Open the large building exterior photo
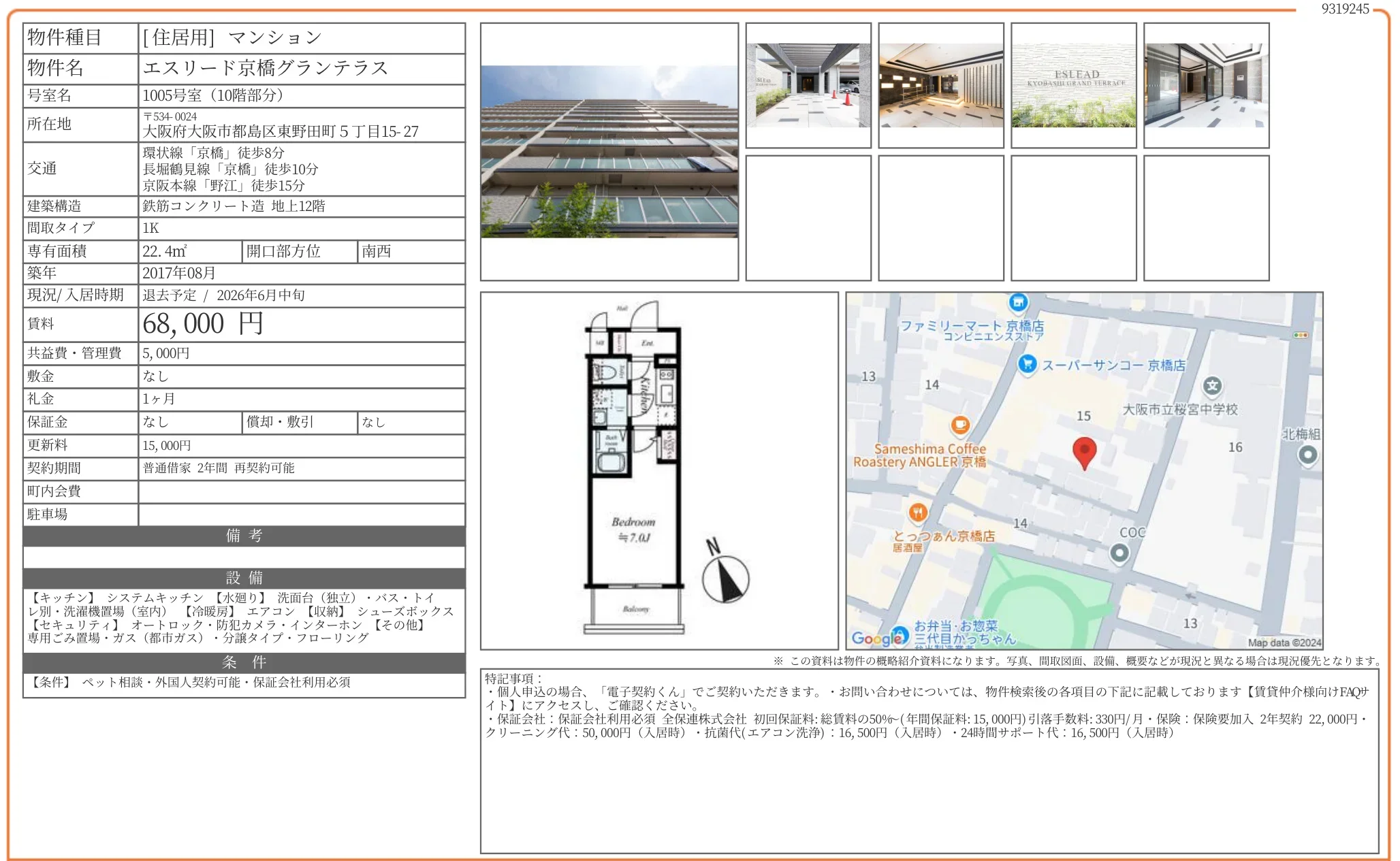Viewport: 1400px width, 861px height. [609, 151]
